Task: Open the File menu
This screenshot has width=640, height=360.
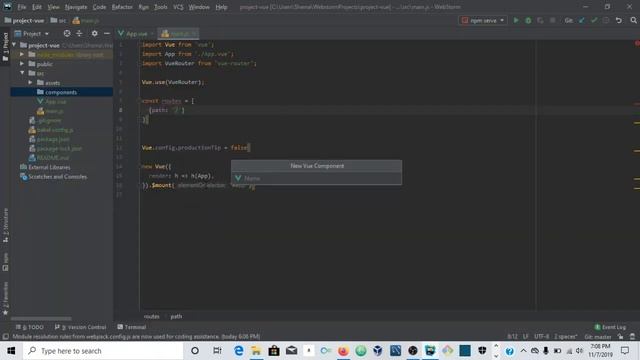Action: click(22, 7)
